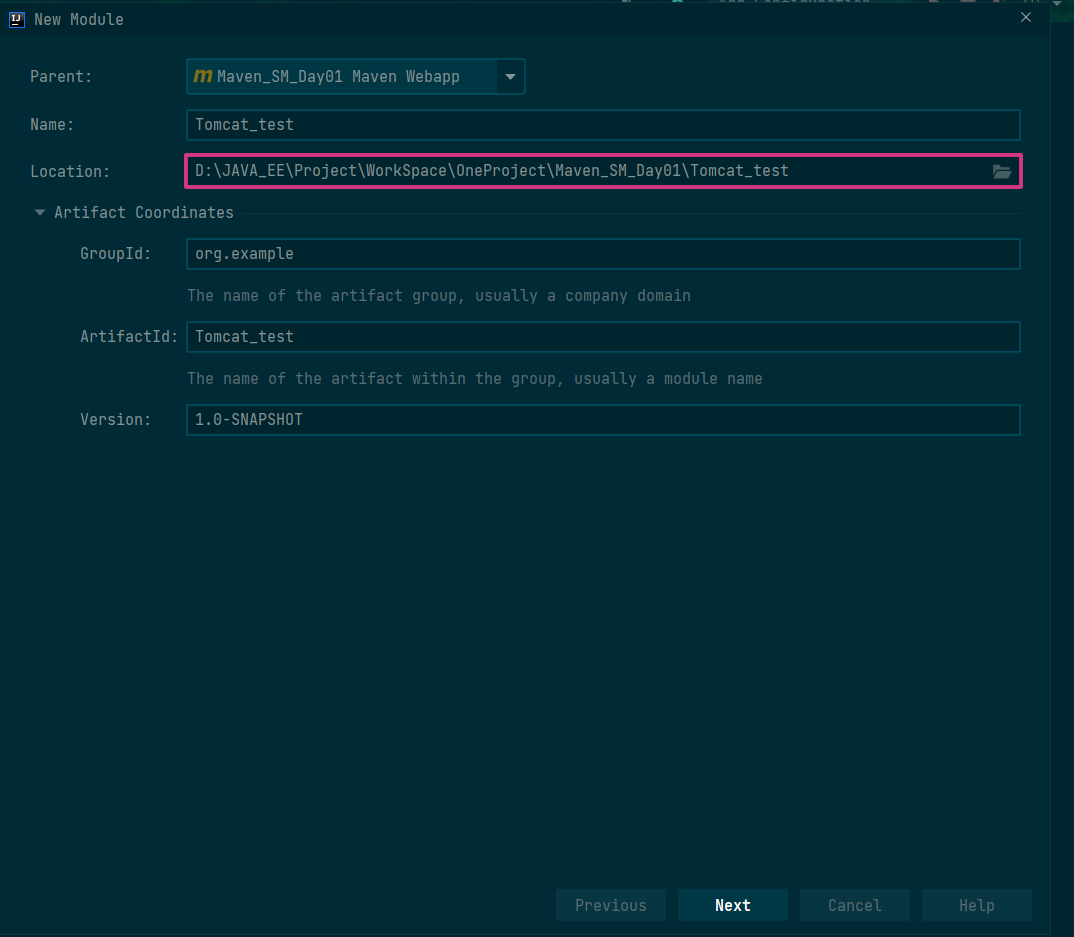This screenshot has height=937, width=1074.
Task: Click the GroupId field org.example
Action: [603, 254]
